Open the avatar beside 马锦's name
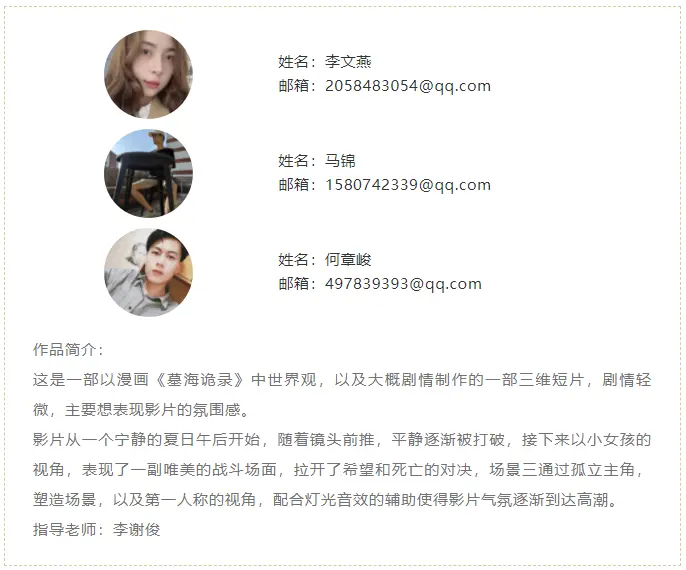 (x=148, y=173)
